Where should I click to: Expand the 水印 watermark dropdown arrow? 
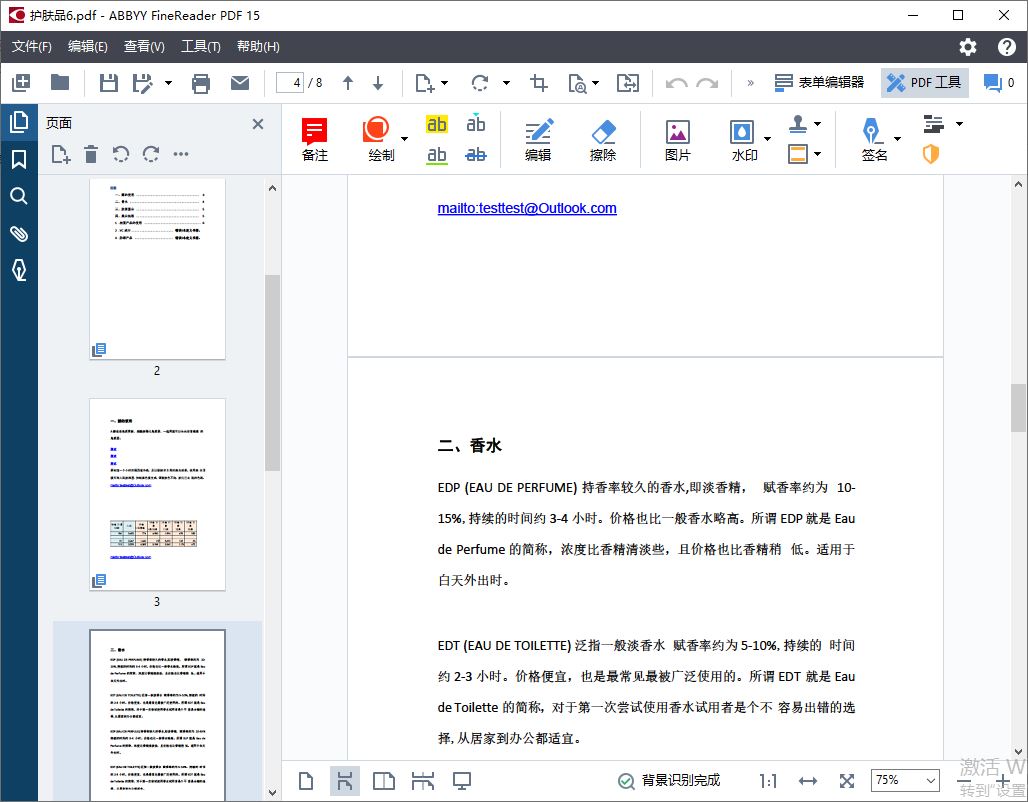(767, 138)
